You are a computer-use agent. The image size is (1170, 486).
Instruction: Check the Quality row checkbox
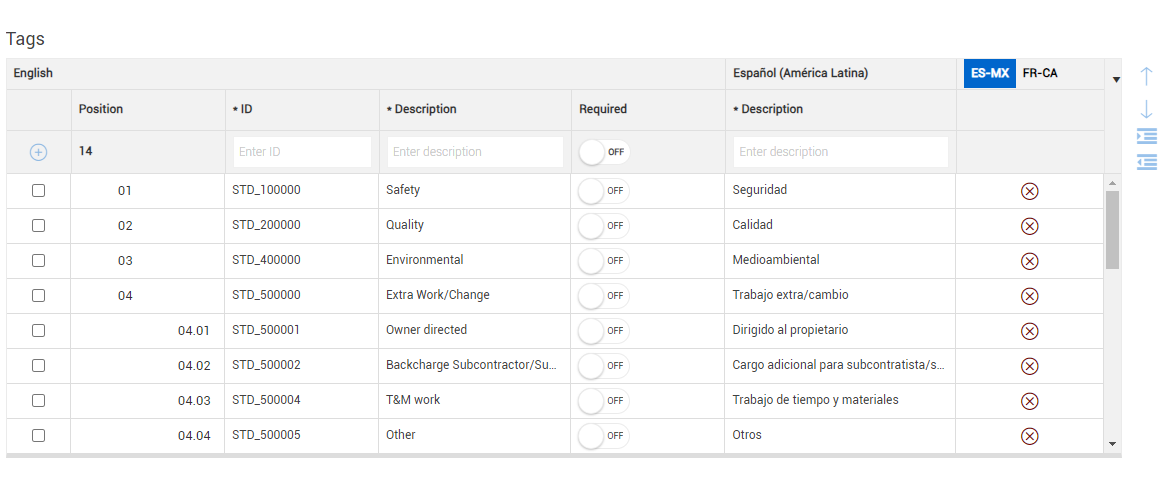tap(39, 225)
